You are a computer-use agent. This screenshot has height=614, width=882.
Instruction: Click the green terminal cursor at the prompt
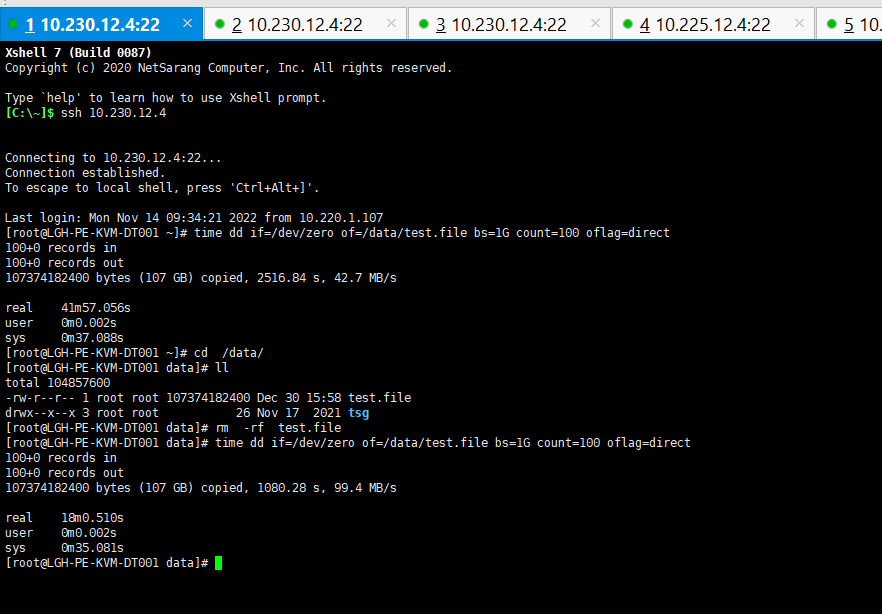tap(218, 563)
